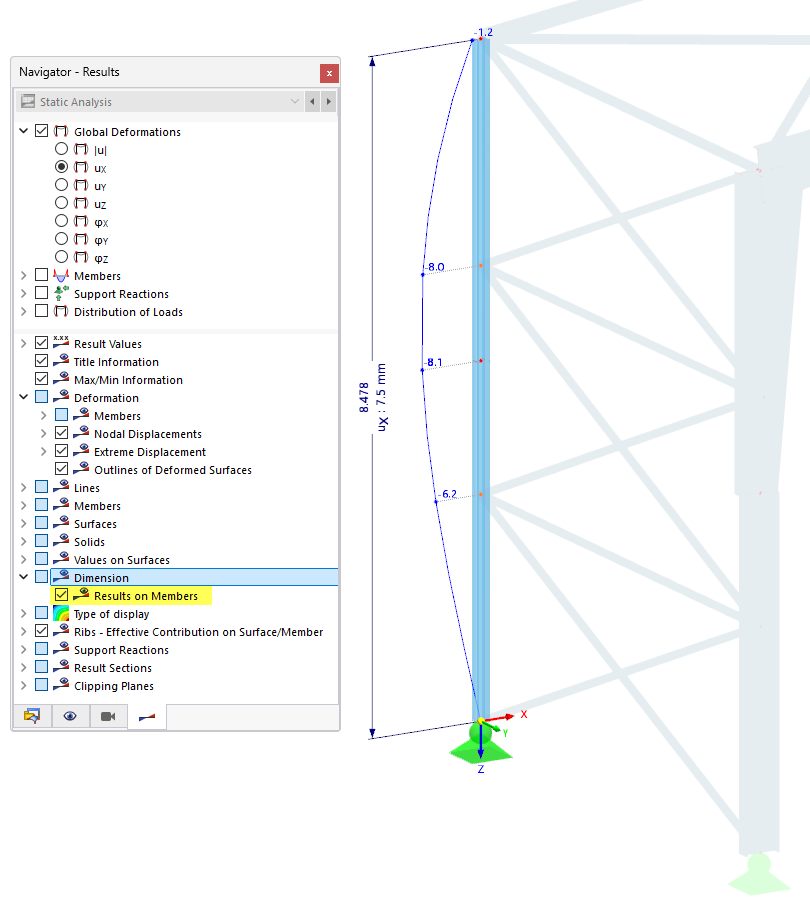Check the Results on Members option

(62, 596)
